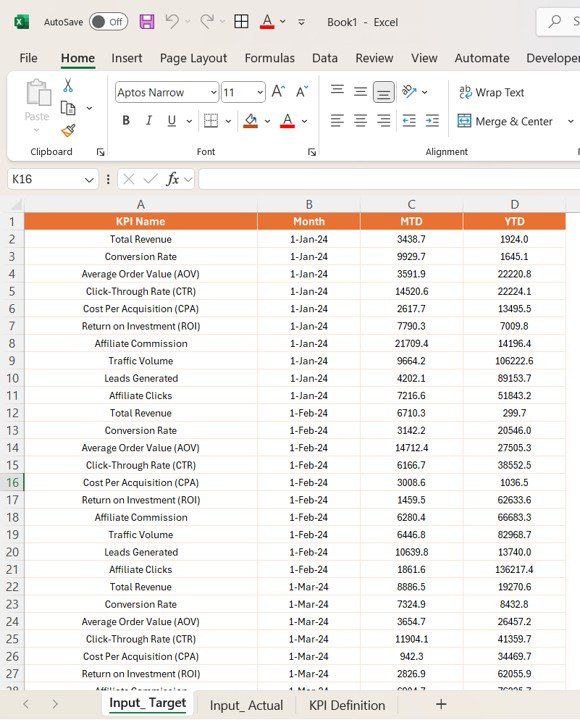Toggle Bold formatting
This screenshot has width=580, height=720.
tap(126, 121)
